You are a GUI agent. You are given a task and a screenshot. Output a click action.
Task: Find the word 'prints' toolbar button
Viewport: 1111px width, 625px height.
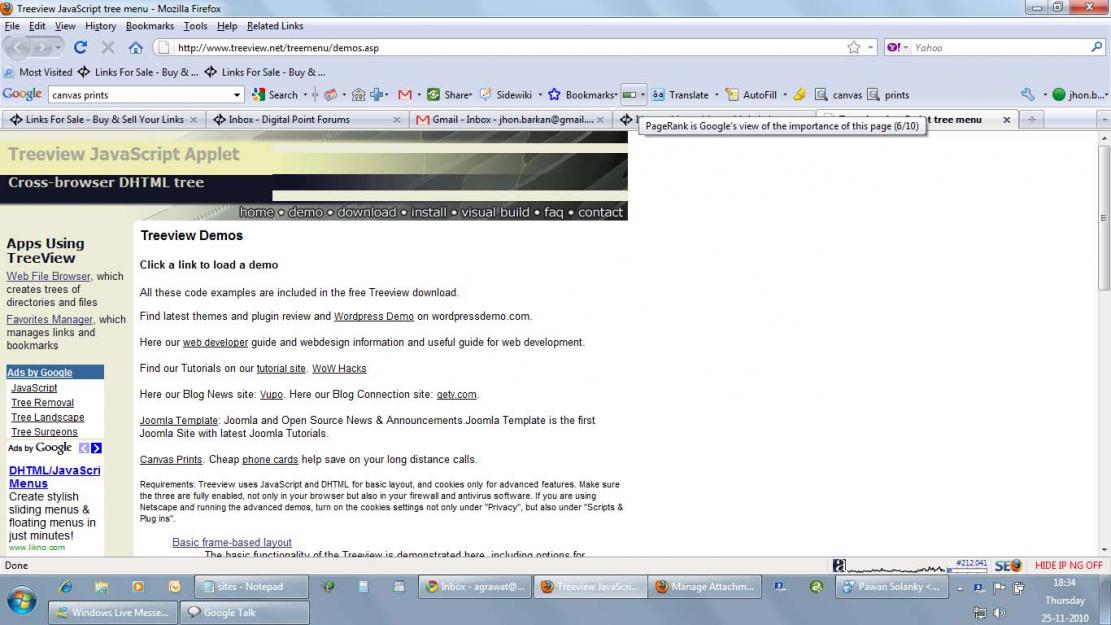point(889,95)
